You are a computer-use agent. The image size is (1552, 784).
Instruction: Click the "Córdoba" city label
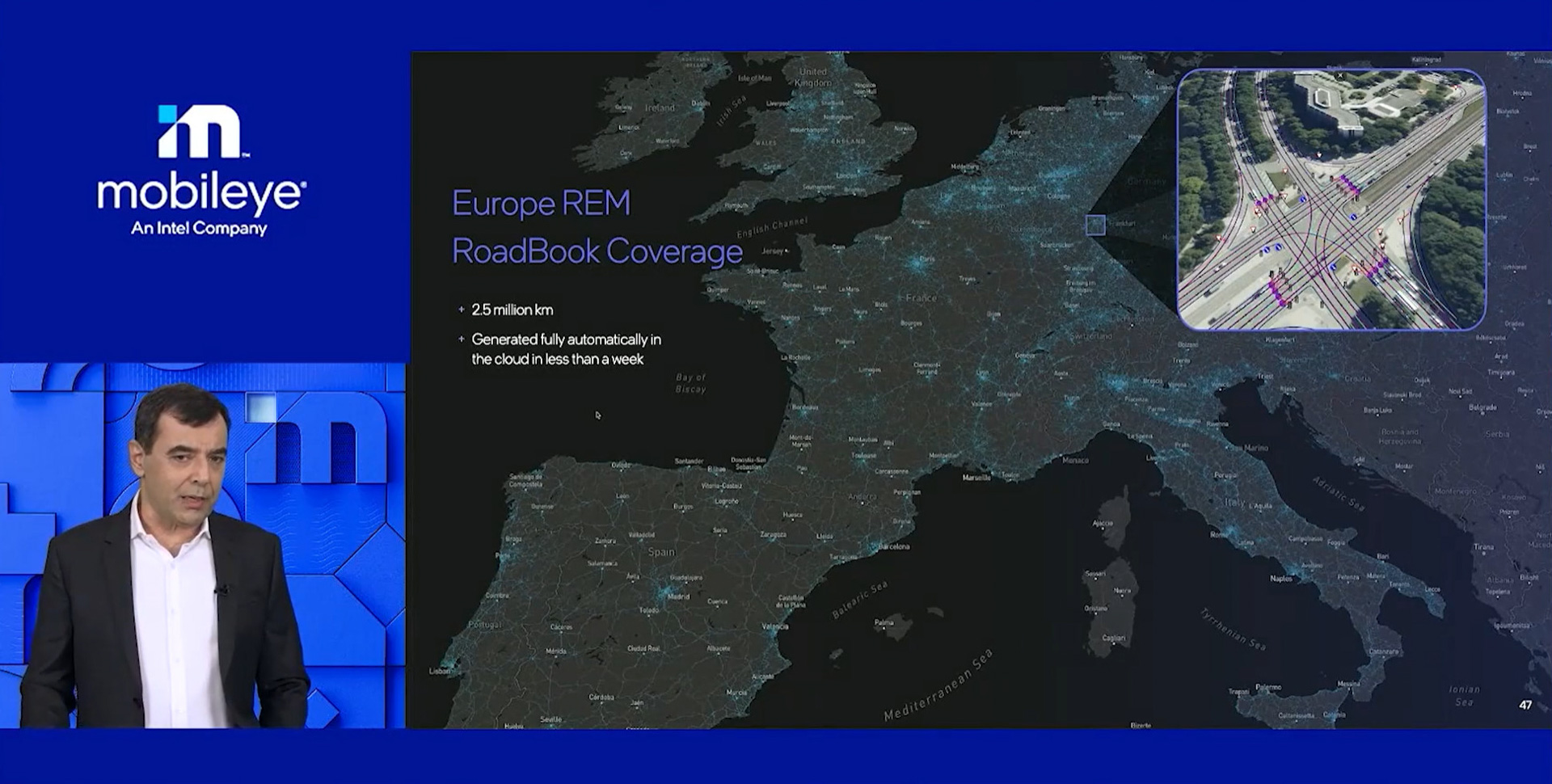point(601,697)
